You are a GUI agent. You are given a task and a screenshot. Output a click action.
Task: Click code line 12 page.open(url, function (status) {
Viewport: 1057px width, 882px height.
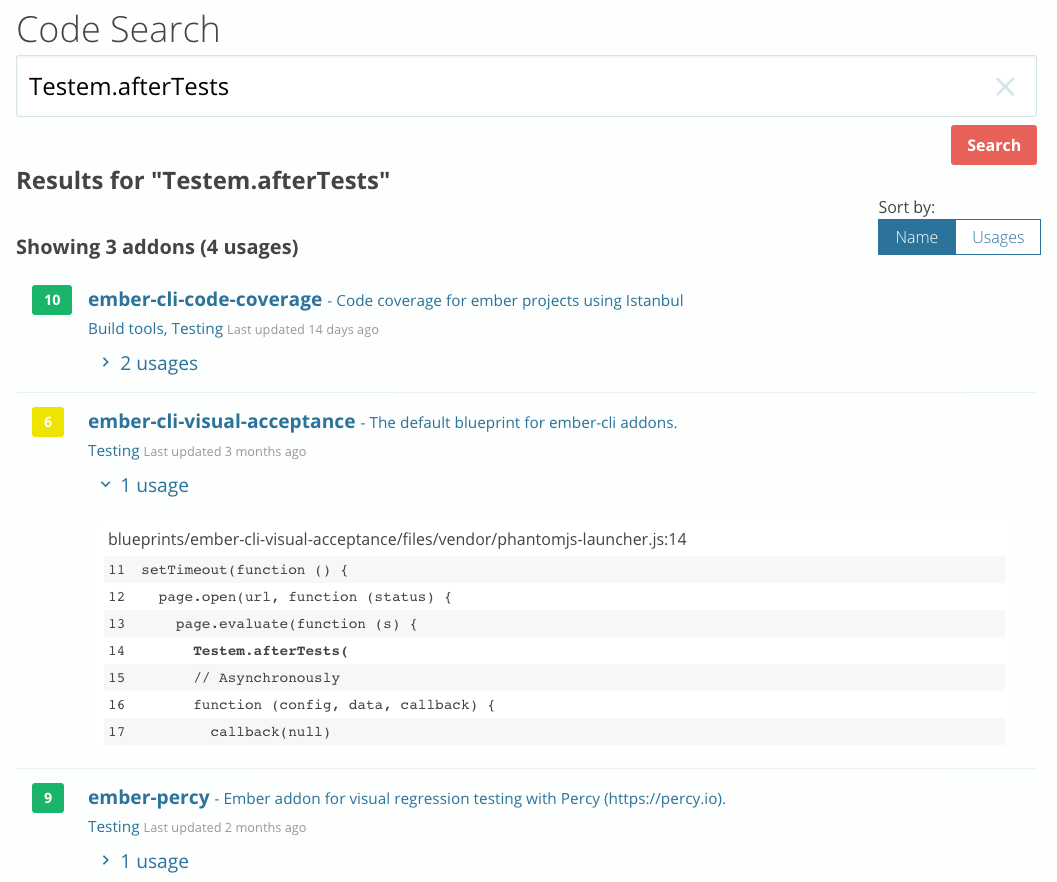pos(554,597)
